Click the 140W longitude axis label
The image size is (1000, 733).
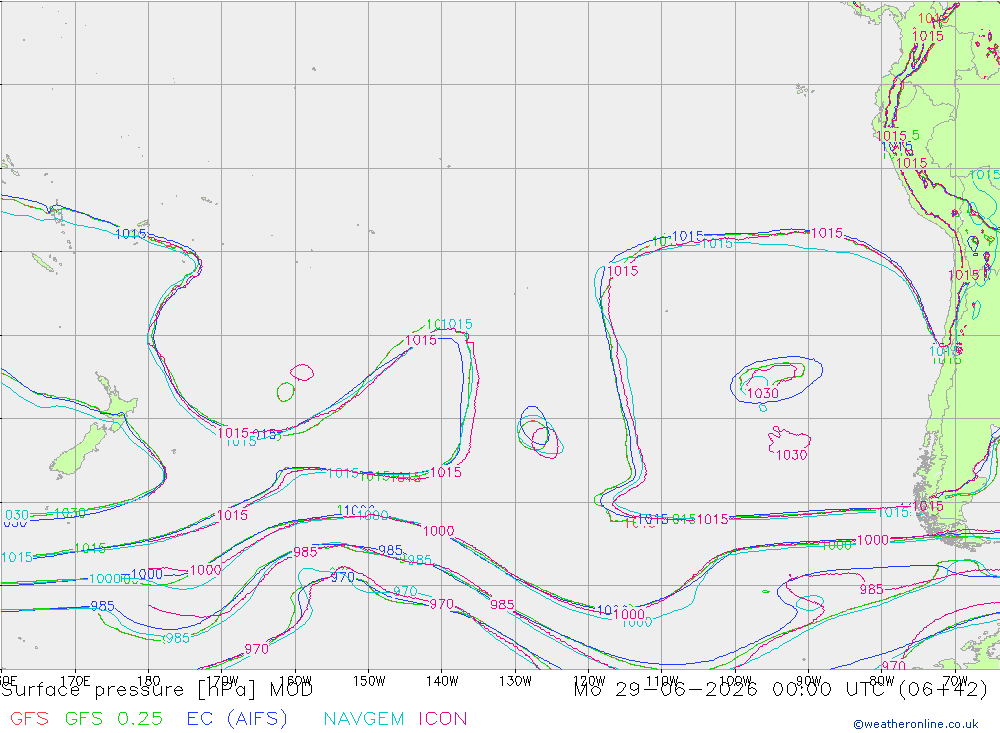point(442,681)
